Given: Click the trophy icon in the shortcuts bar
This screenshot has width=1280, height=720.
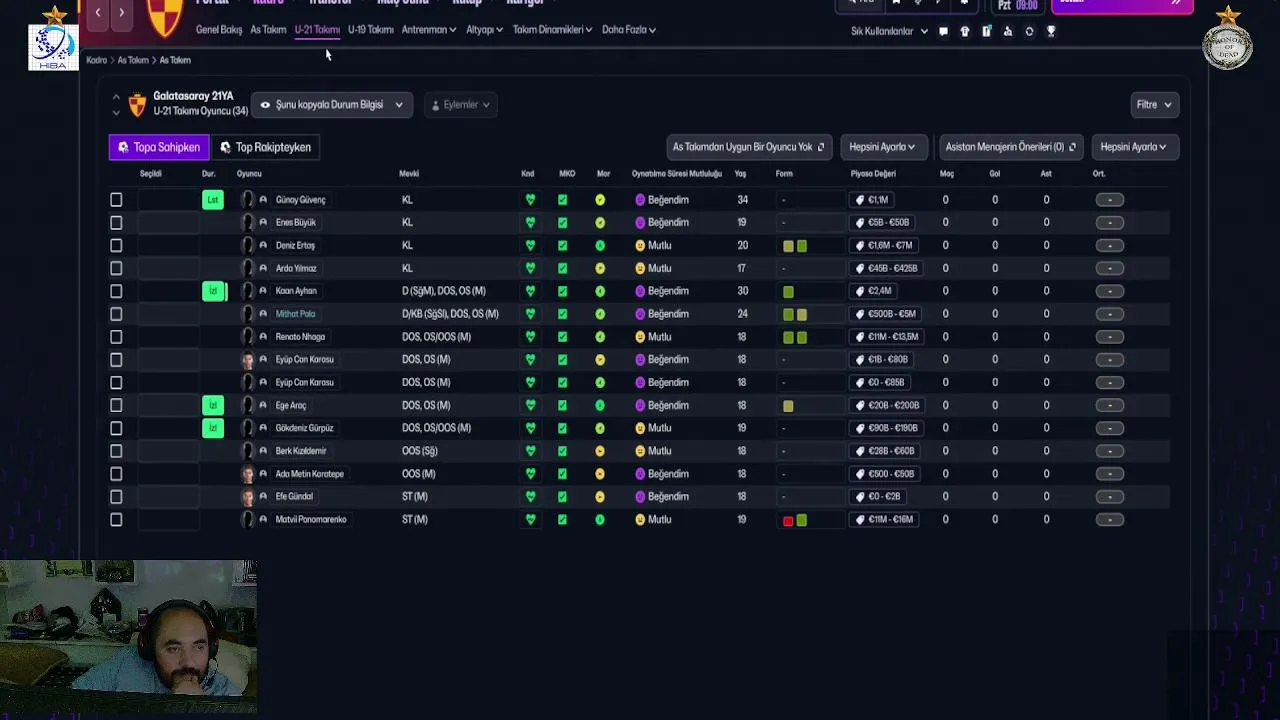Looking at the screenshot, I should (1050, 31).
